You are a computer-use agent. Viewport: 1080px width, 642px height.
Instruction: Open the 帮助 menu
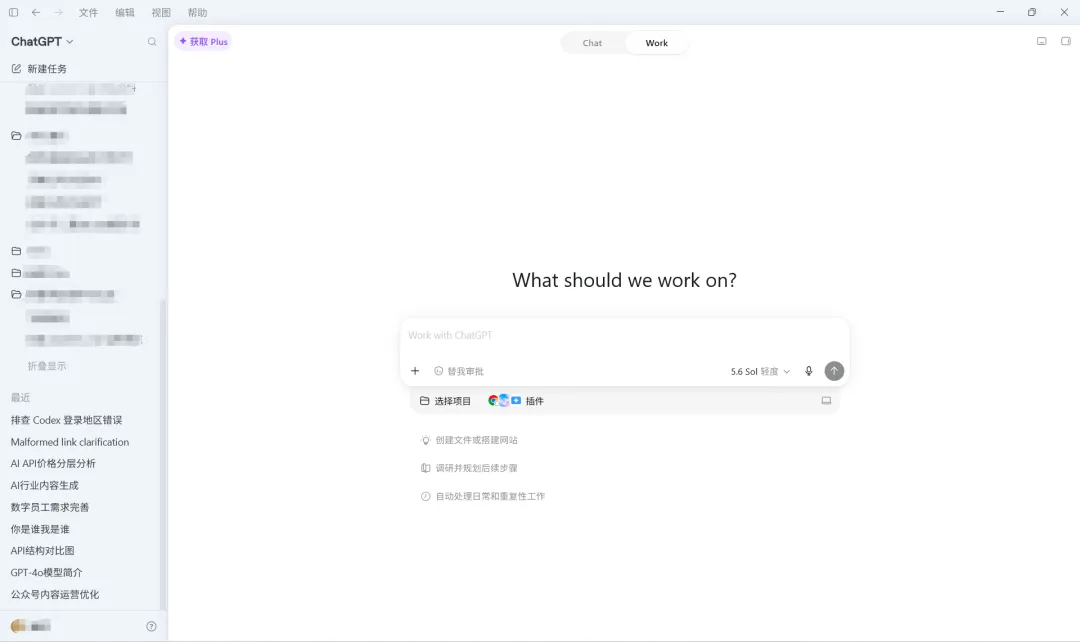click(x=197, y=12)
